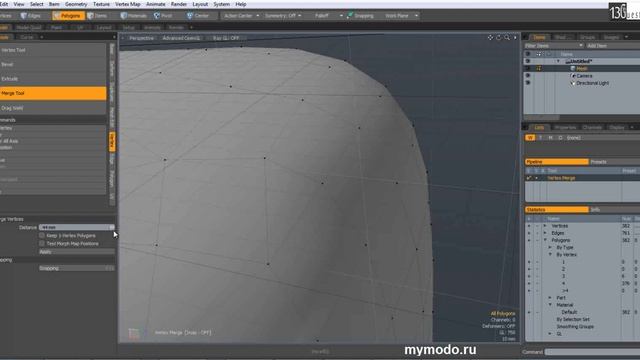Collapse the By Vertex row
The image size is (640, 360).
click(x=550, y=255)
